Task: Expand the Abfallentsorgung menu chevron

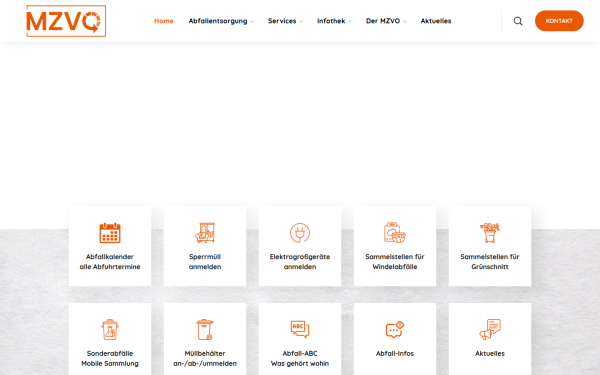Action: pyautogui.click(x=252, y=21)
